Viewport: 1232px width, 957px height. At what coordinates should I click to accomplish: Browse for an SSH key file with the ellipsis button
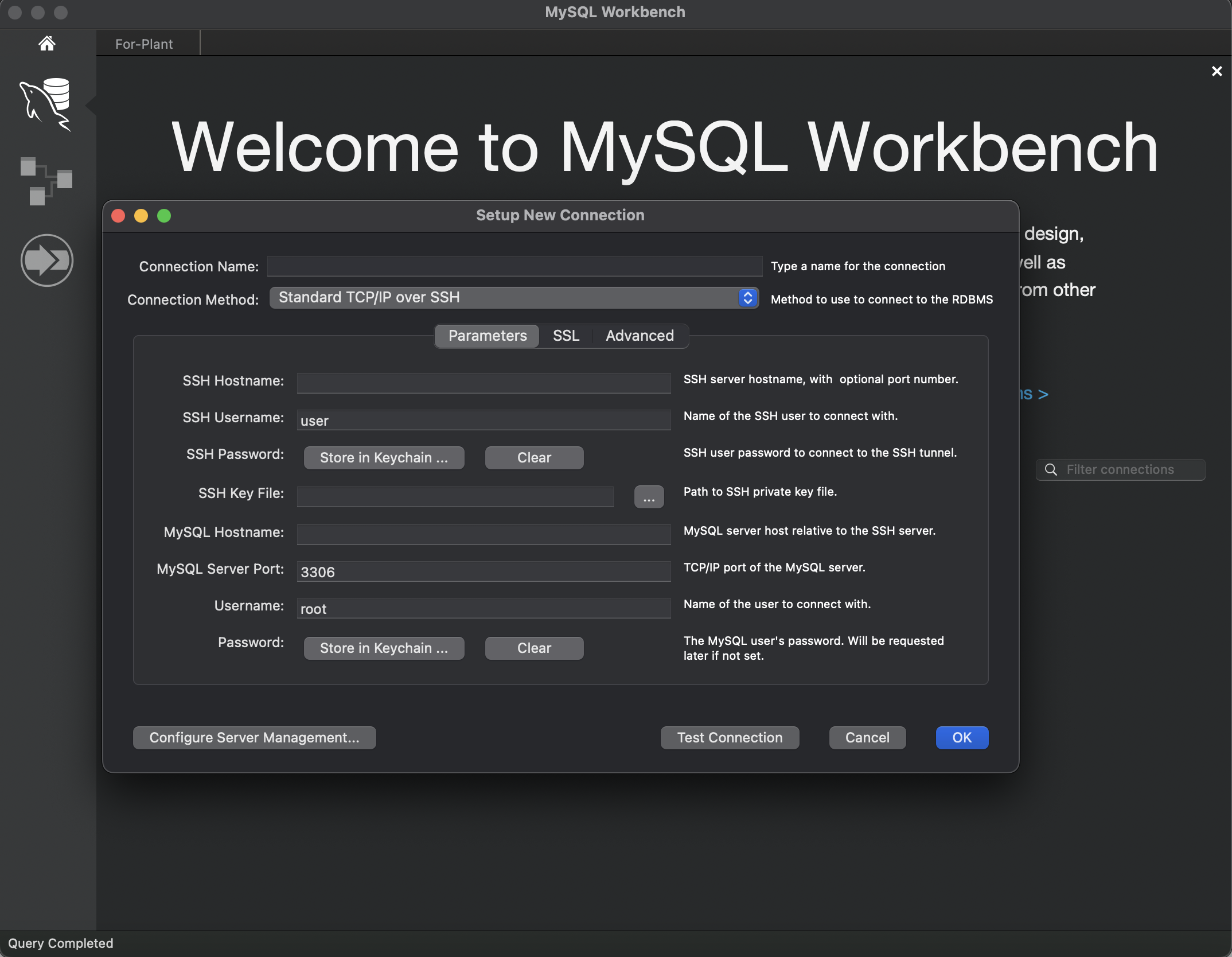click(649, 497)
